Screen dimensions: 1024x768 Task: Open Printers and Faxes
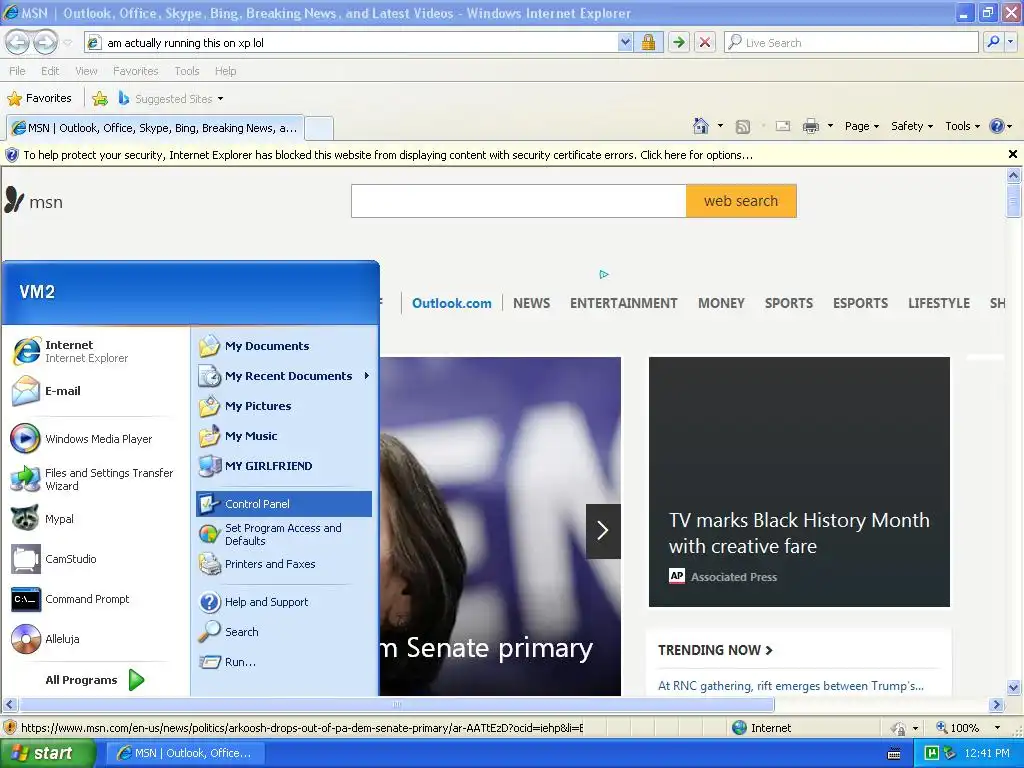pyautogui.click(x=284, y=564)
